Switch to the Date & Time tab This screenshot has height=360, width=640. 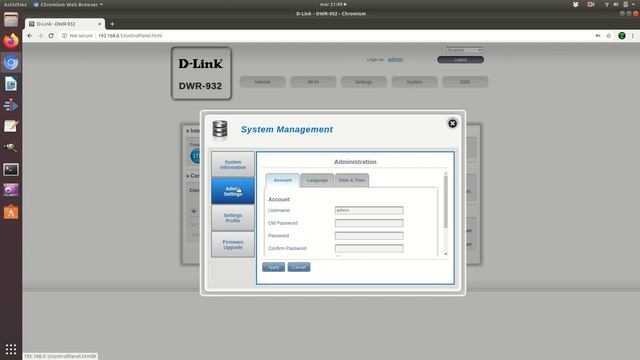tap(352, 180)
